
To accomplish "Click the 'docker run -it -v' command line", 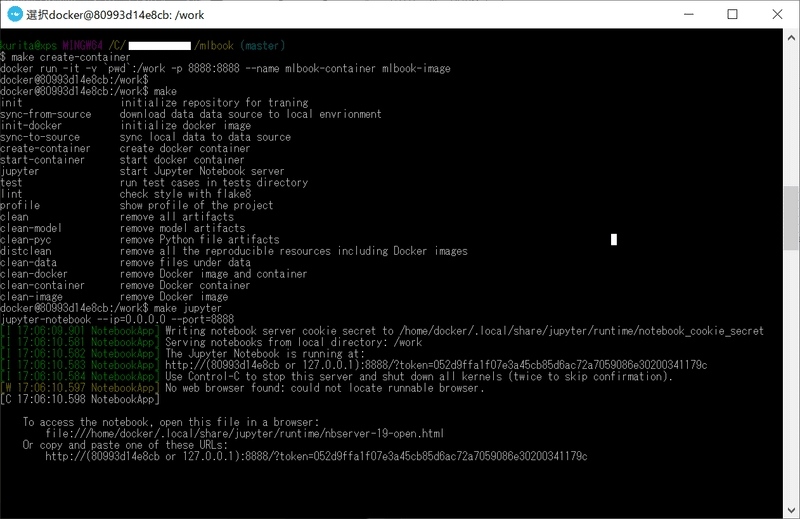I will (x=225, y=68).
